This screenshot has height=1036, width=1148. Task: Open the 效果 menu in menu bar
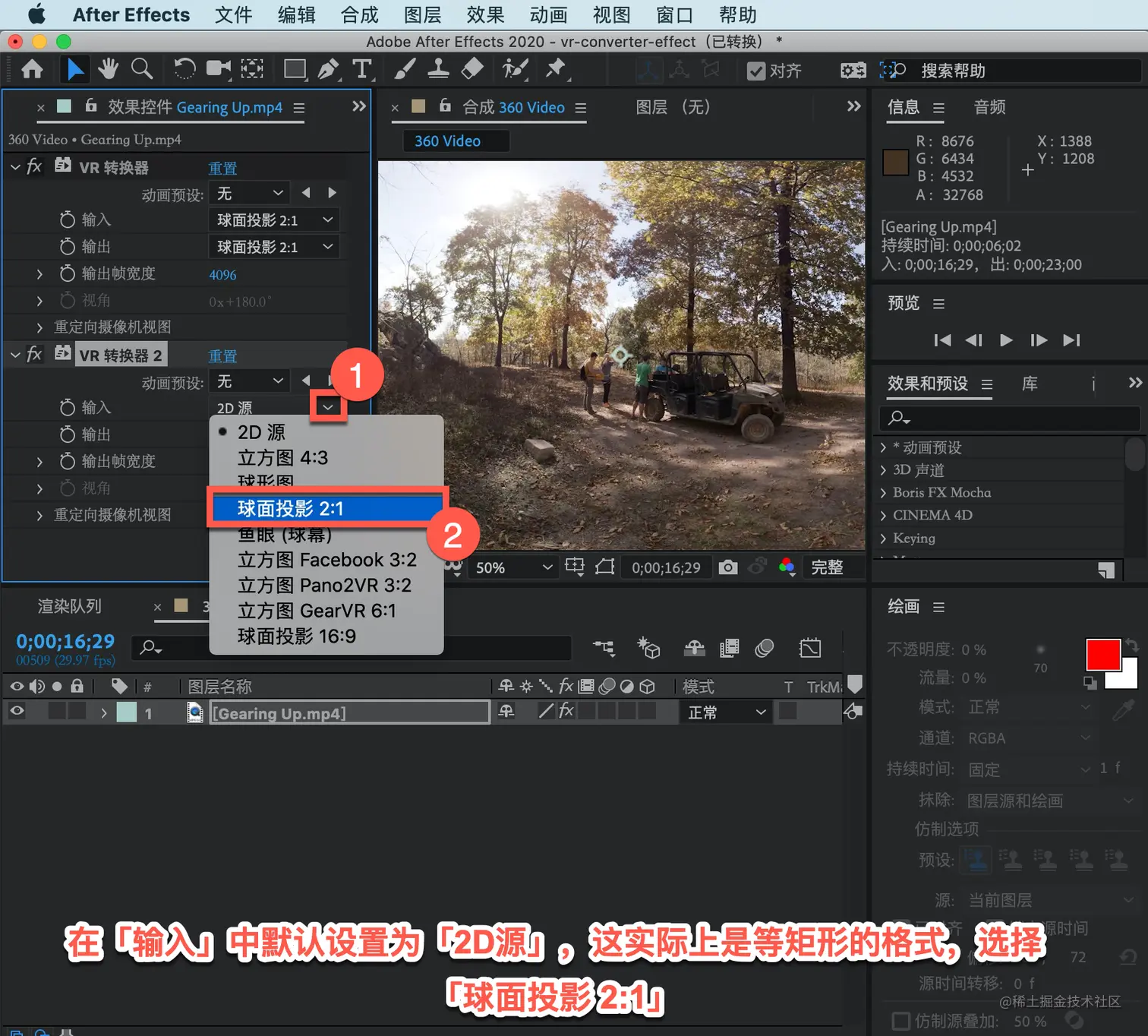[485, 14]
